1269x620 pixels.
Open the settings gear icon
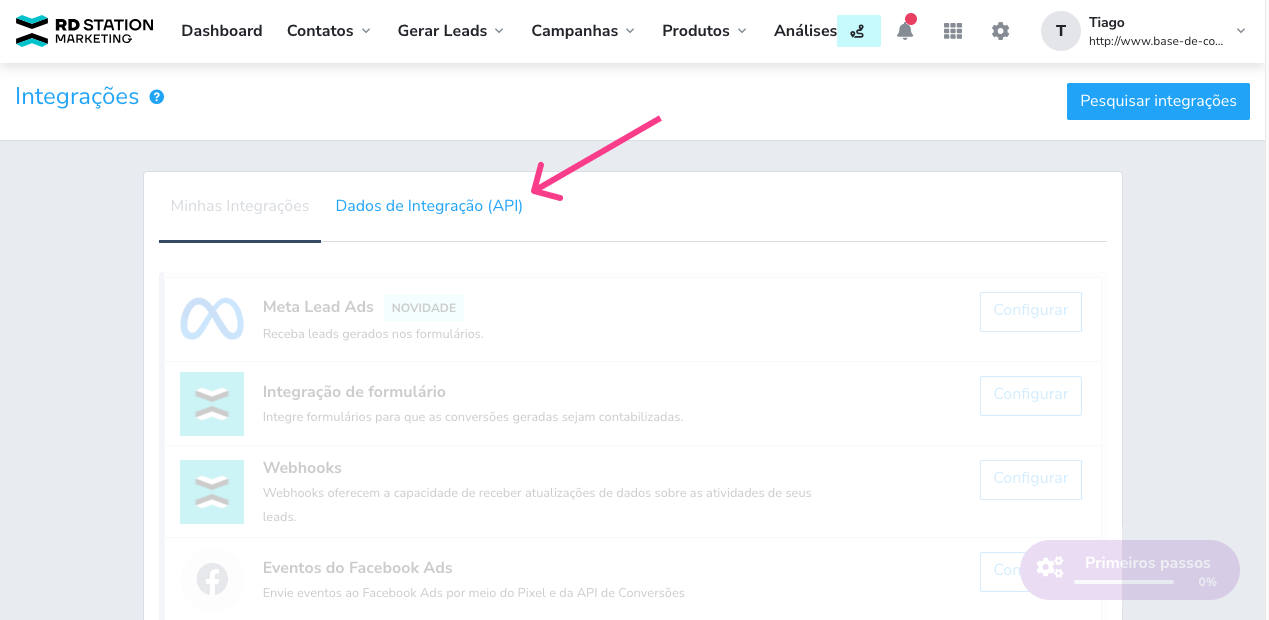[x=1000, y=31]
